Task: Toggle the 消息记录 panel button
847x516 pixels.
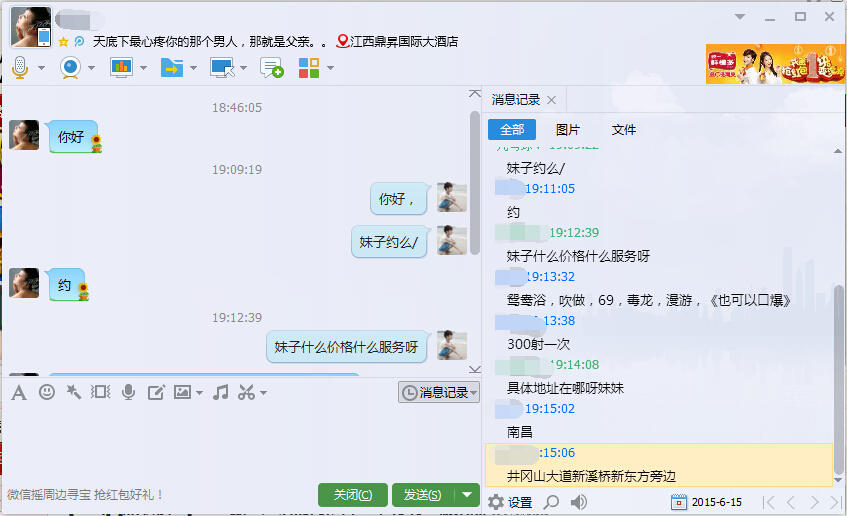Action: (439, 393)
